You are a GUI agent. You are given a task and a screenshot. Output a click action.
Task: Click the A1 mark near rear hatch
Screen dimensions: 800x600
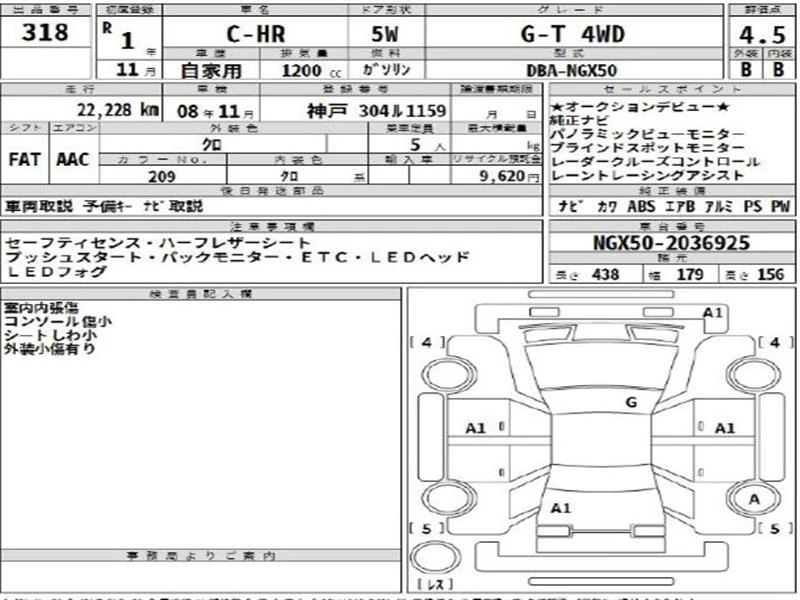[x=561, y=508]
